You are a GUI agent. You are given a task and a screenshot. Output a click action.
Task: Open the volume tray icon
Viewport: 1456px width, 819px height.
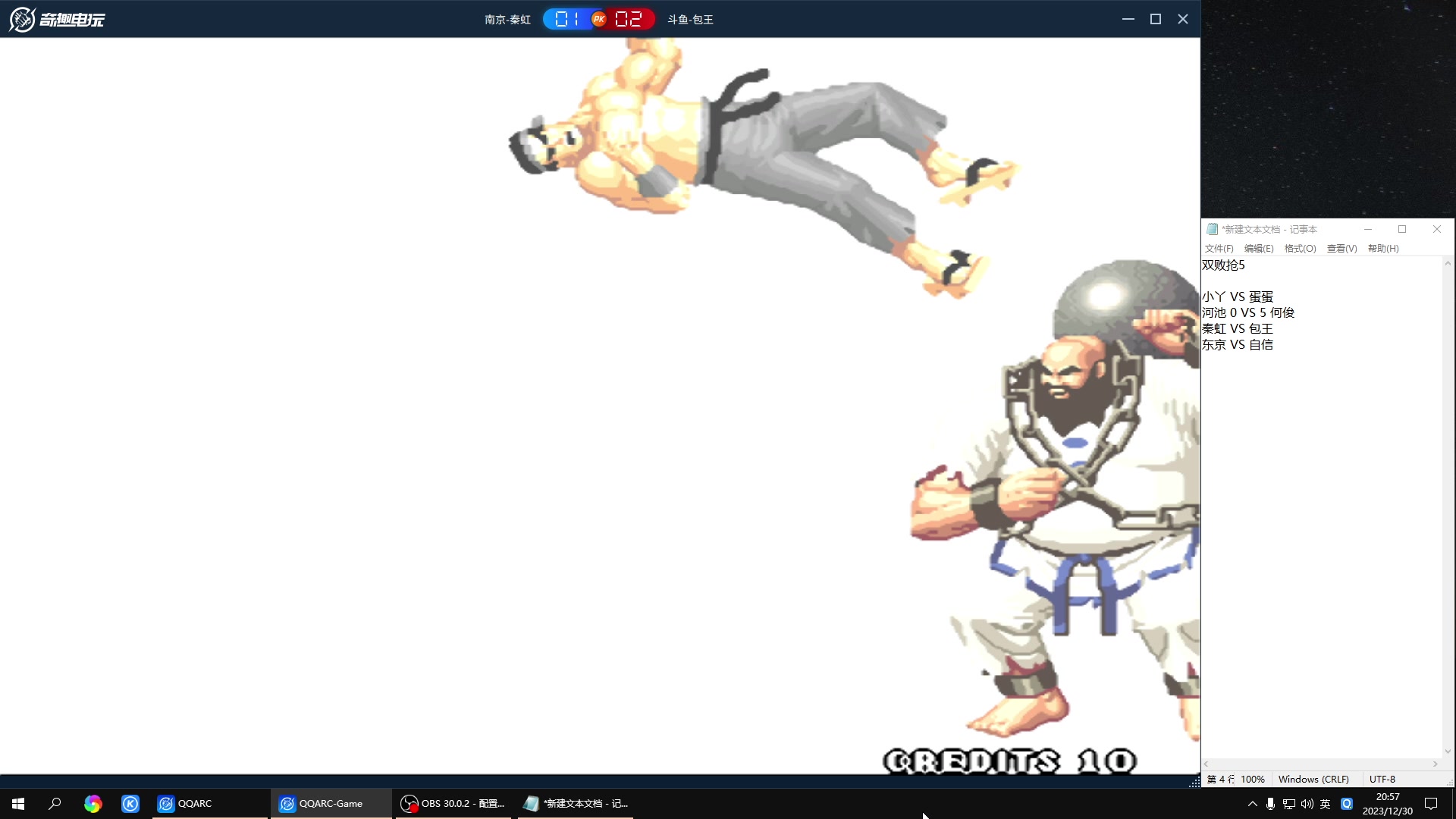(x=1307, y=804)
